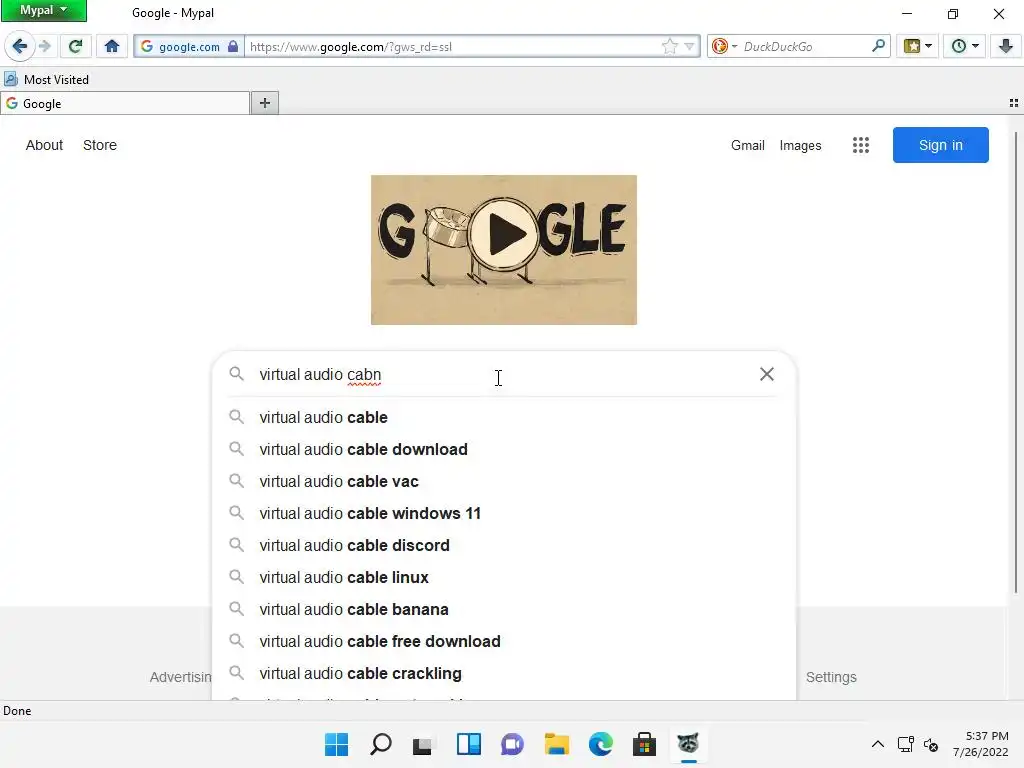The width and height of the screenshot is (1024, 768).
Task: Open the Settings footer link
Action: 831,677
